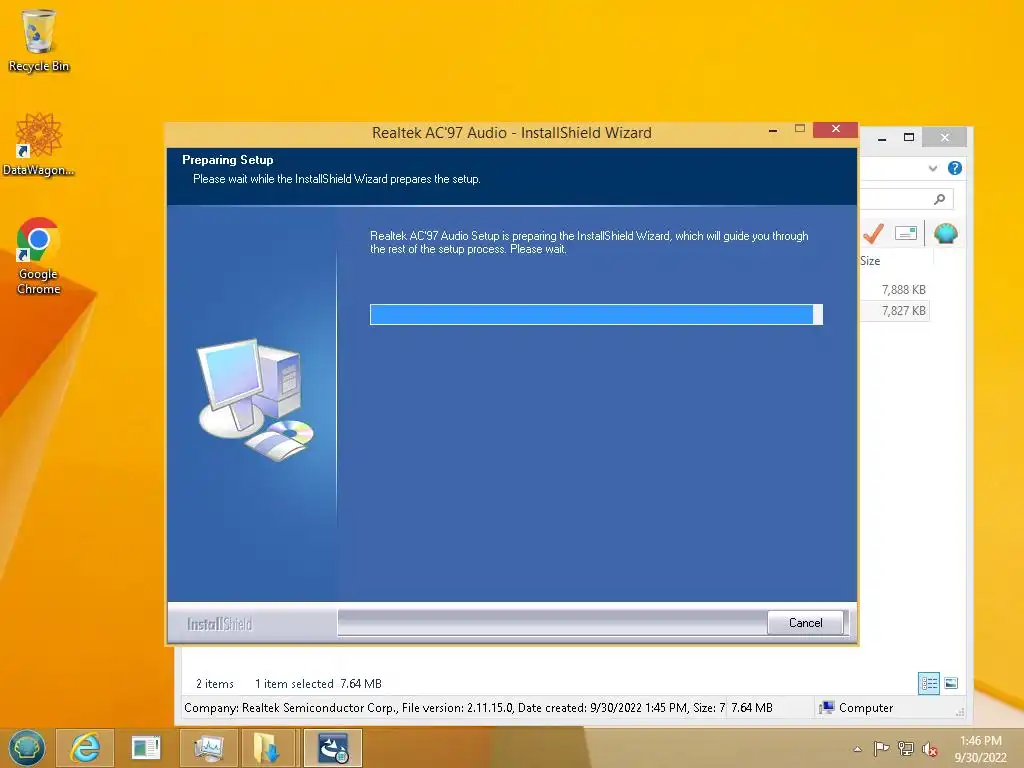
Task: Expand the ribbon chevron in Explorer window
Action: coord(933,168)
